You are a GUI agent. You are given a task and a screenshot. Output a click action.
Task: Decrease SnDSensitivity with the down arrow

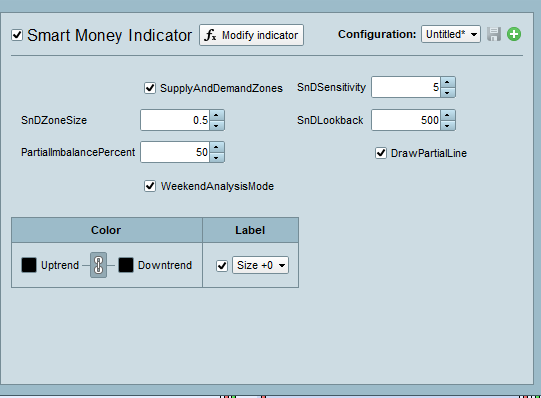point(447,92)
